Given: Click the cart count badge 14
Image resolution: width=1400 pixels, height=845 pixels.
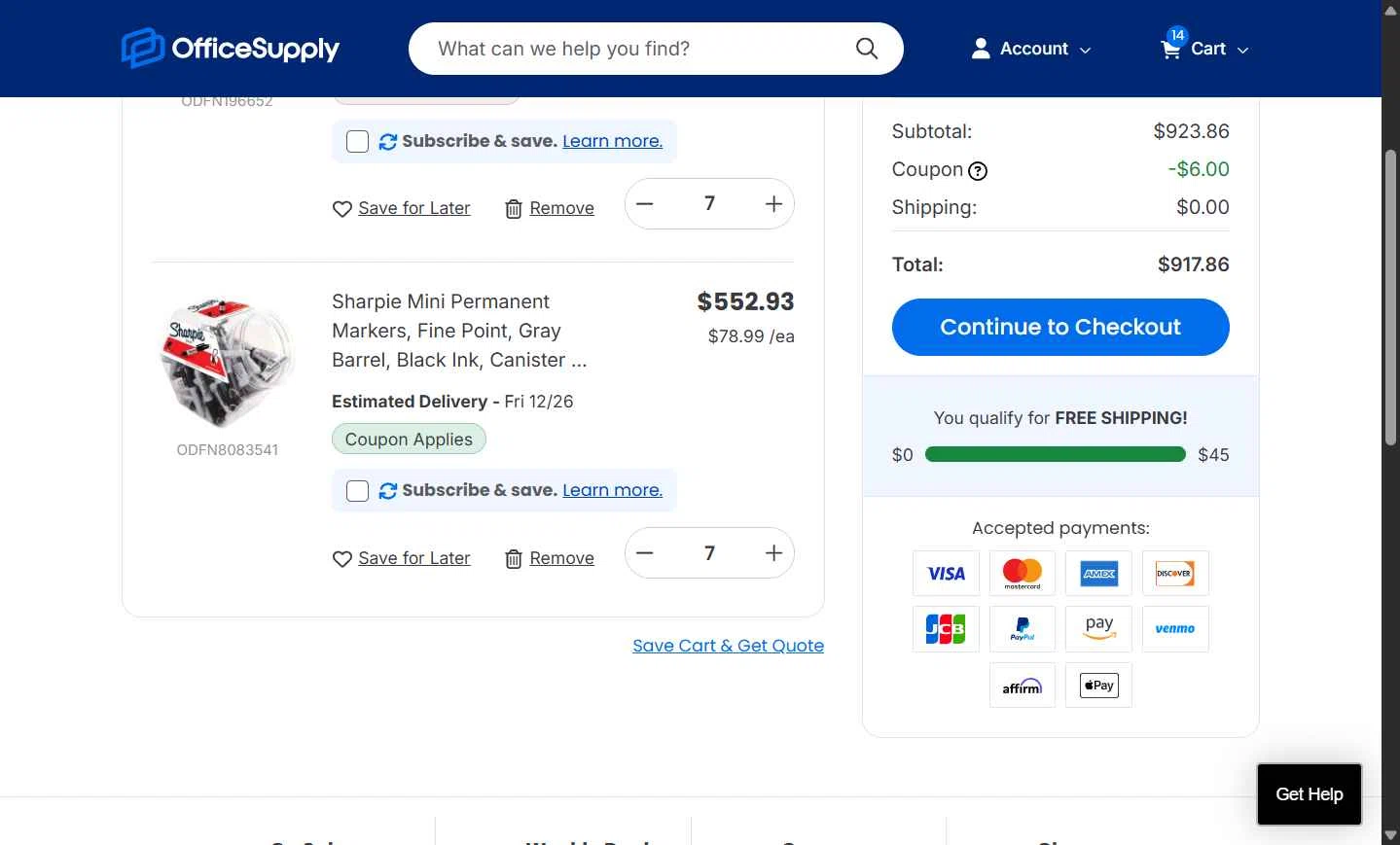Looking at the screenshot, I should point(1177,35).
